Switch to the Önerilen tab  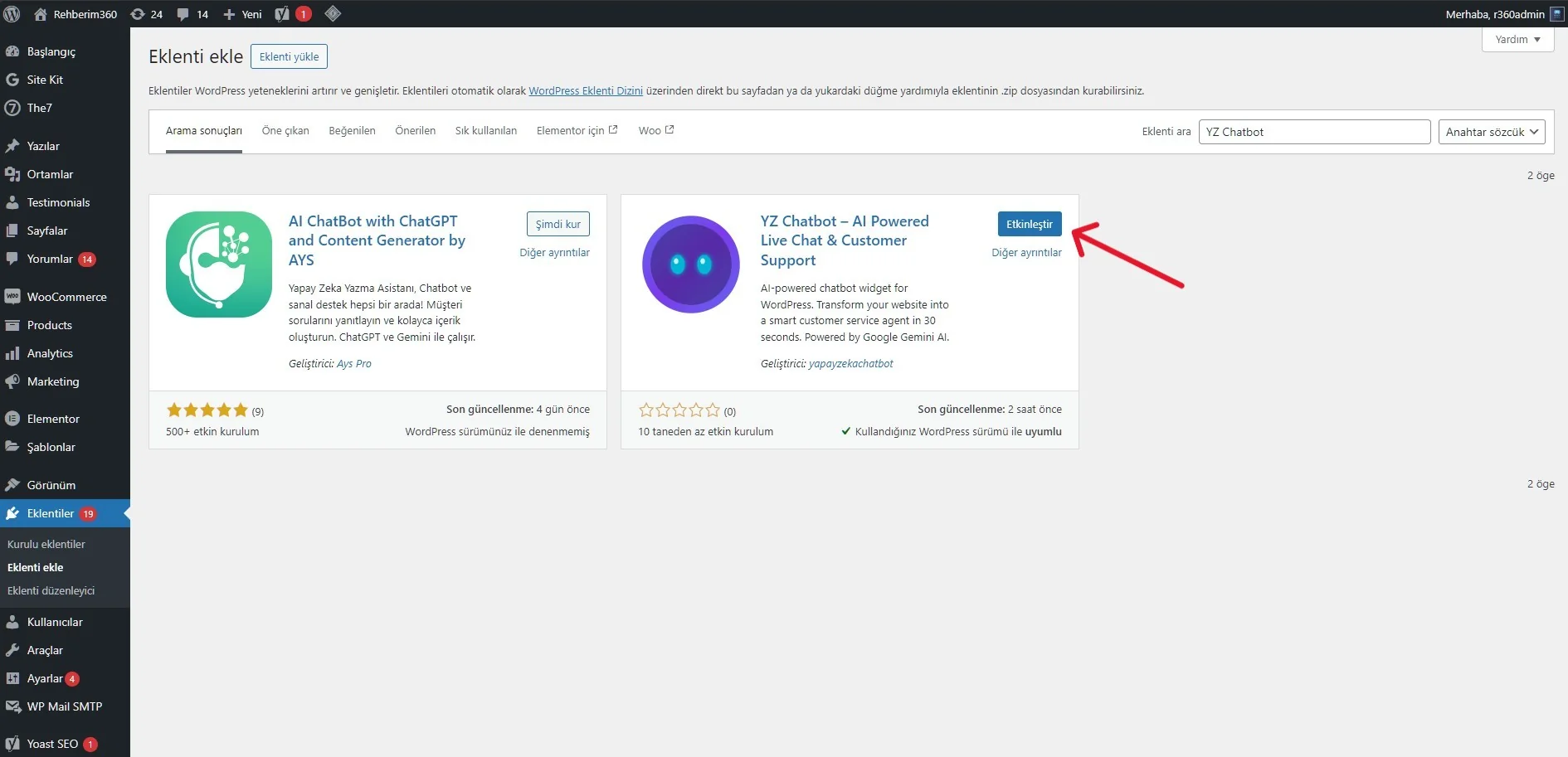(x=415, y=131)
